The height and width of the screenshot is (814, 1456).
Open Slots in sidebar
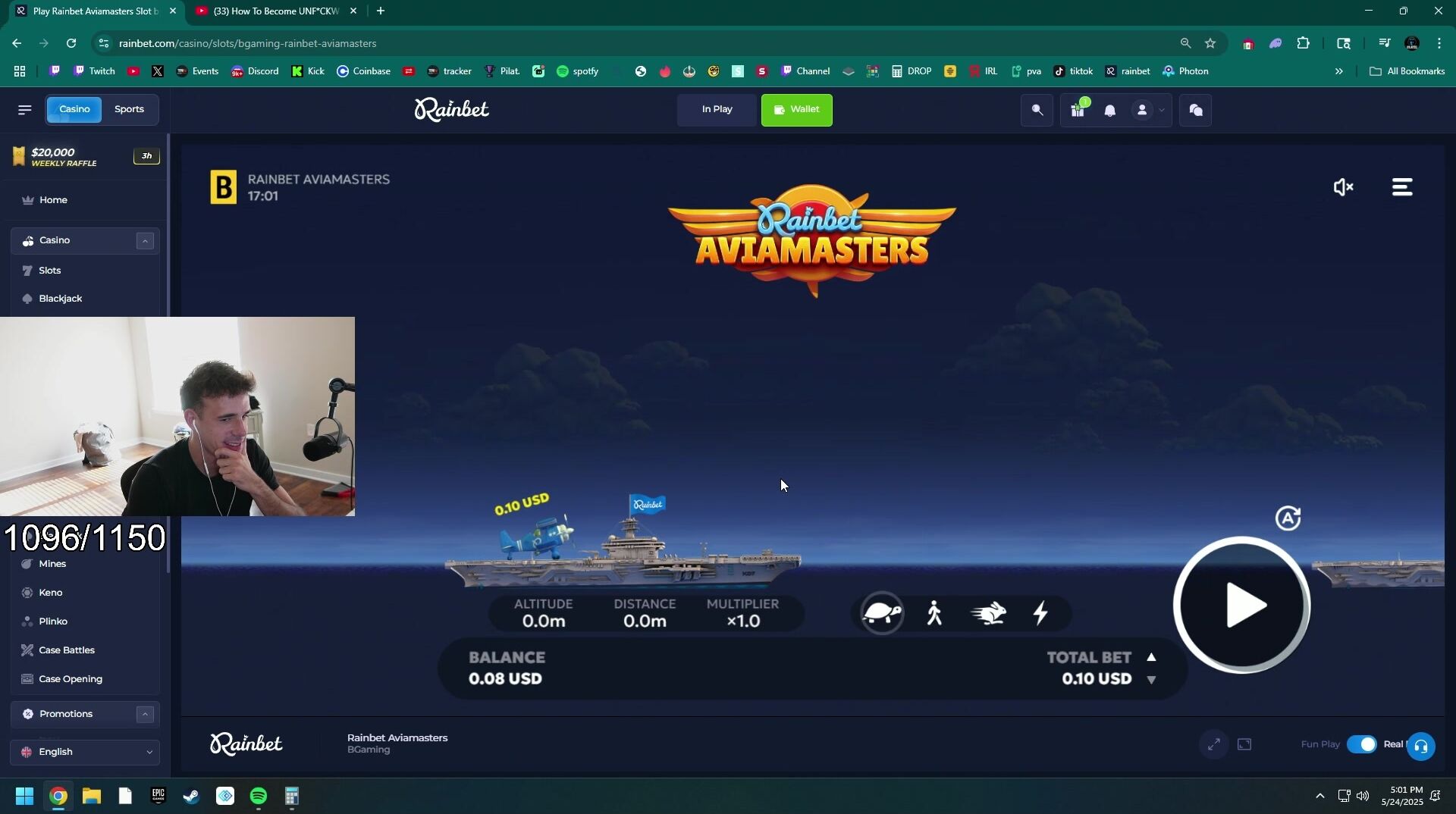(x=50, y=271)
